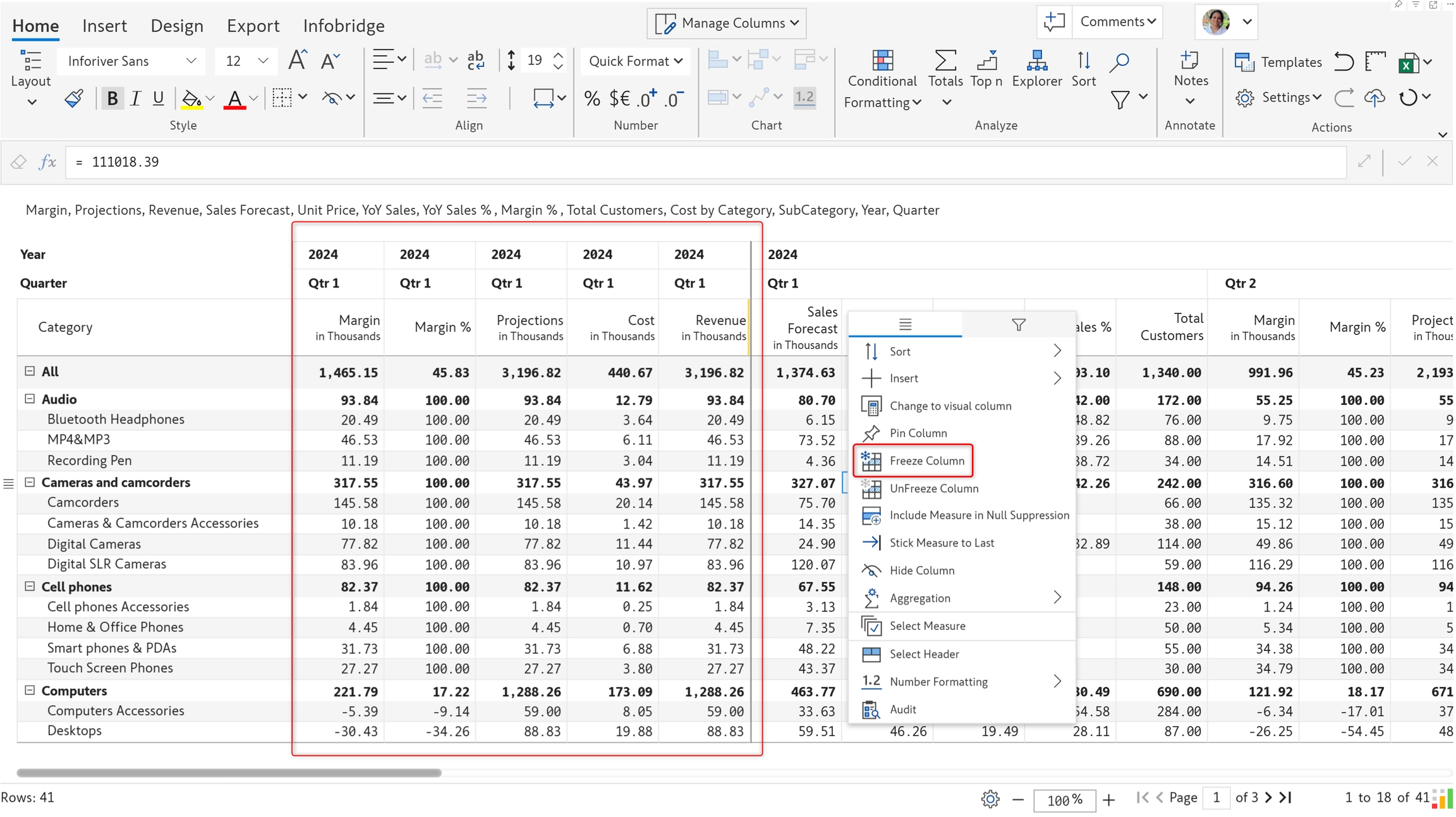The height and width of the screenshot is (817, 1456).
Task: Select Freeze Column from context menu
Action: click(926, 461)
